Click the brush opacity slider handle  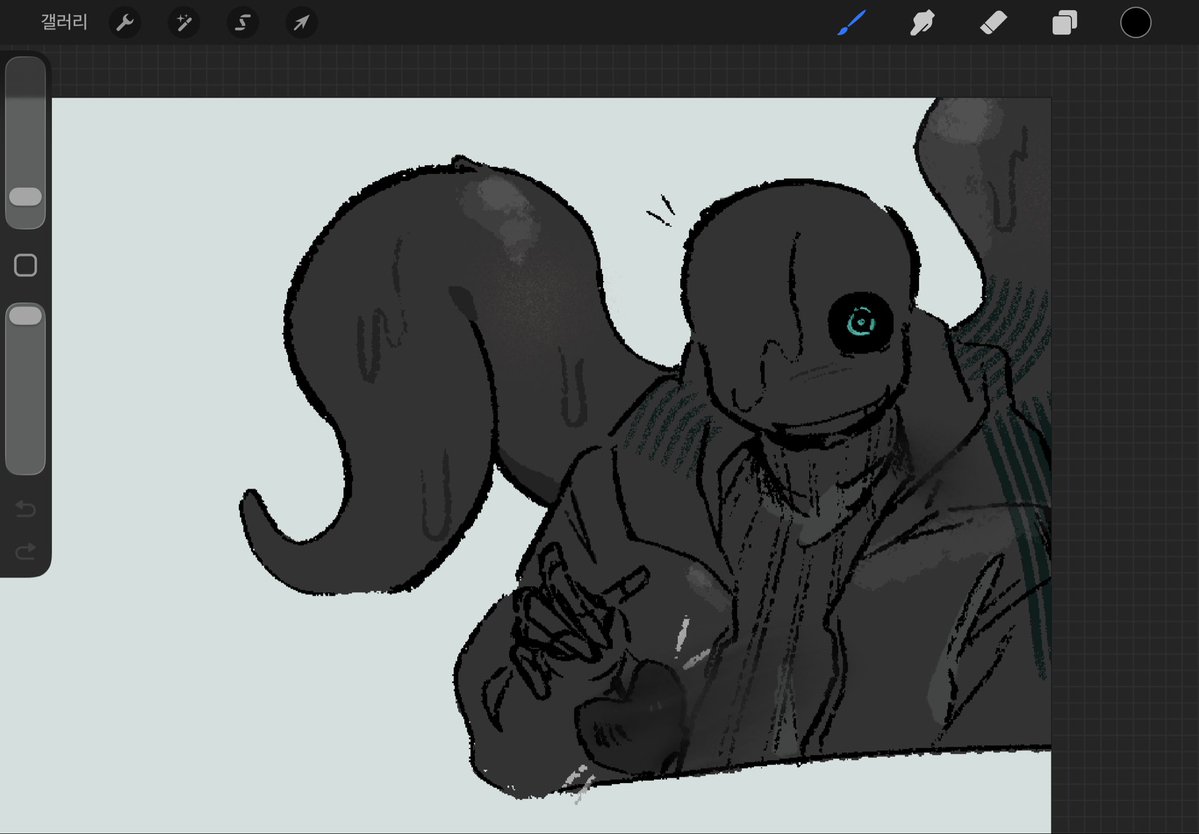(25, 316)
